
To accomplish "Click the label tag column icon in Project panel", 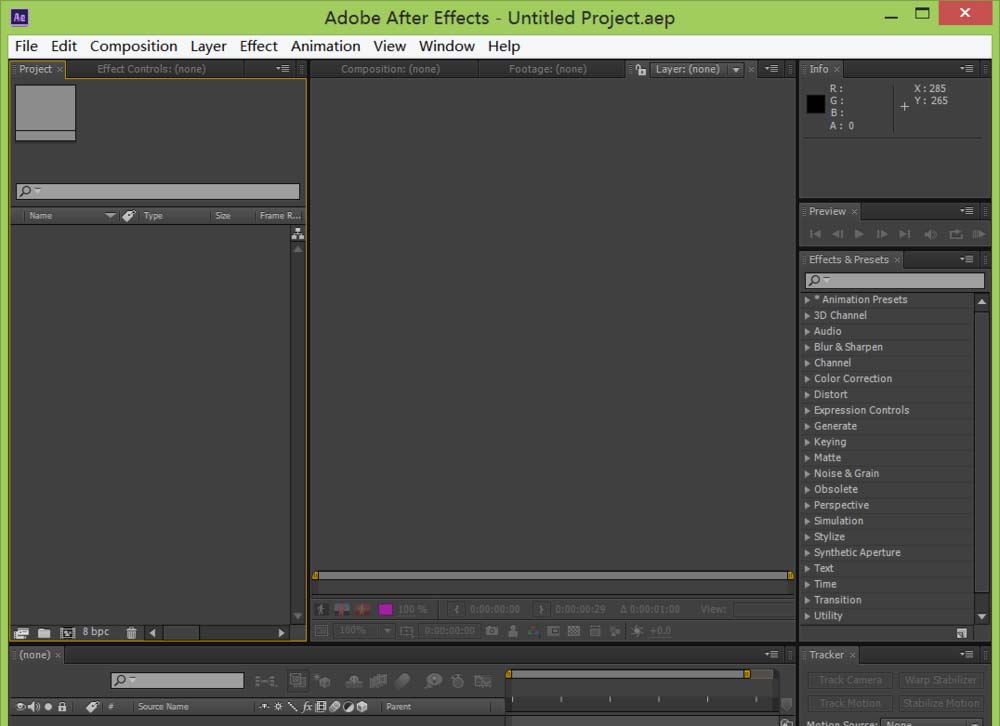I will (129, 216).
